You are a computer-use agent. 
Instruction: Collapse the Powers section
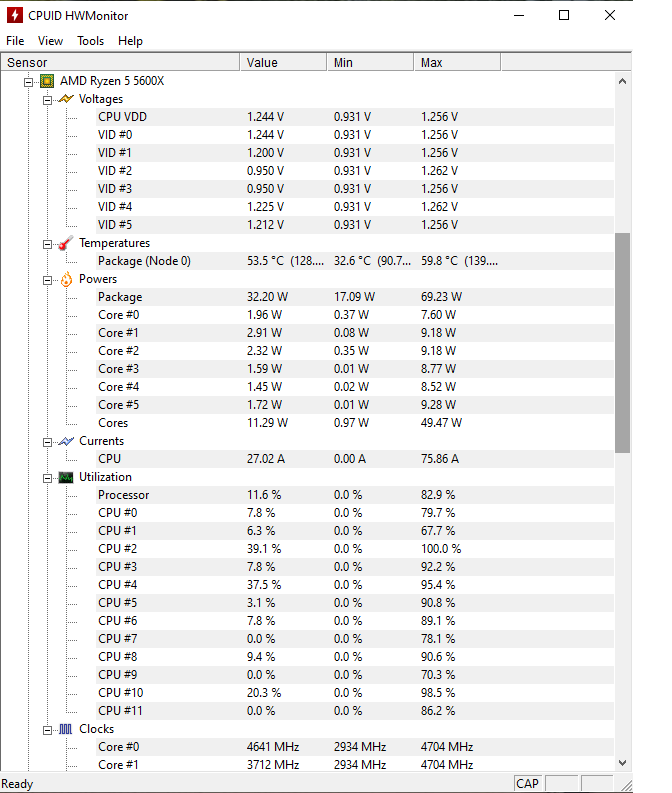47,280
